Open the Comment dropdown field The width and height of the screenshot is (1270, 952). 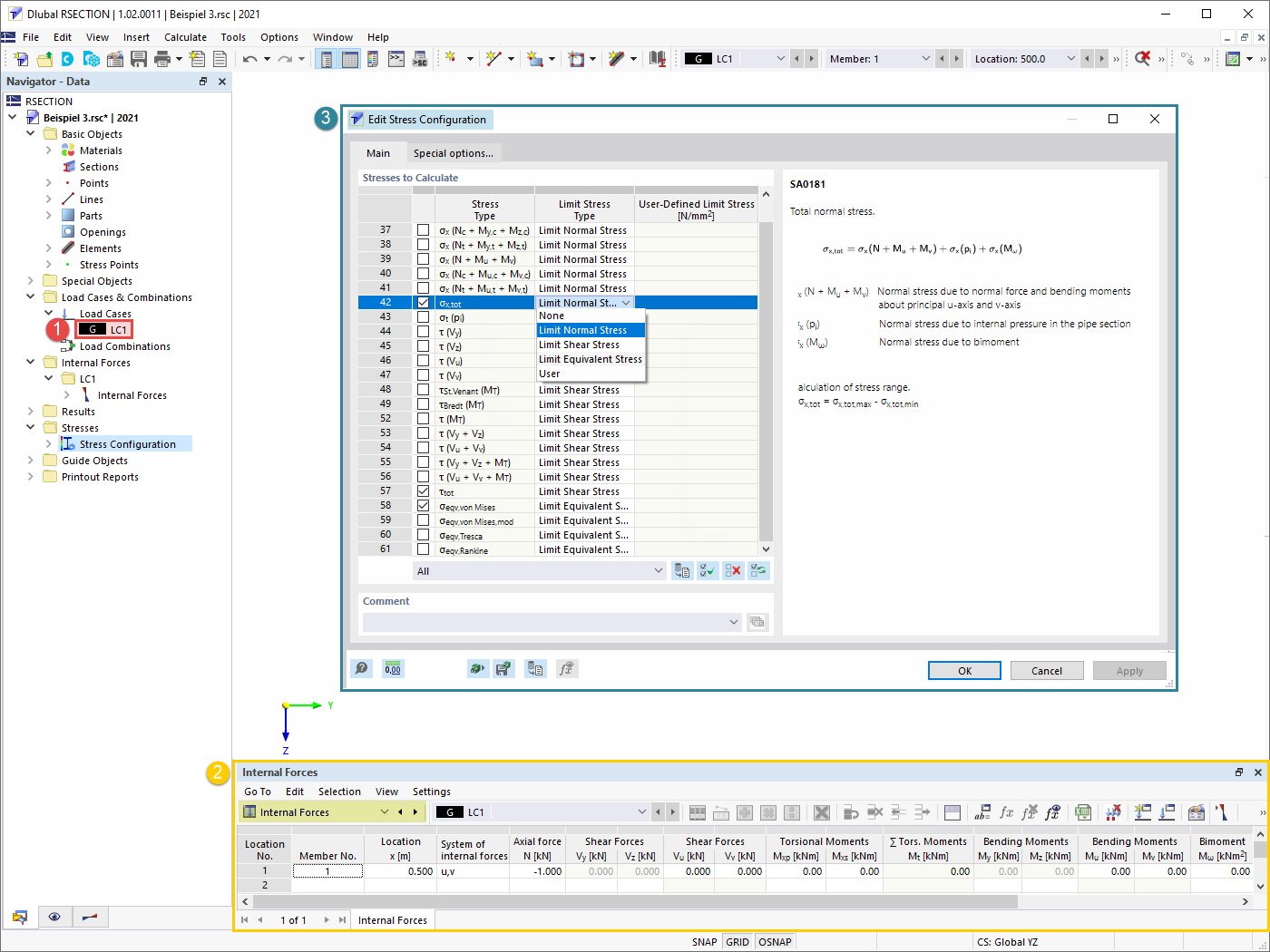(733, 622)
